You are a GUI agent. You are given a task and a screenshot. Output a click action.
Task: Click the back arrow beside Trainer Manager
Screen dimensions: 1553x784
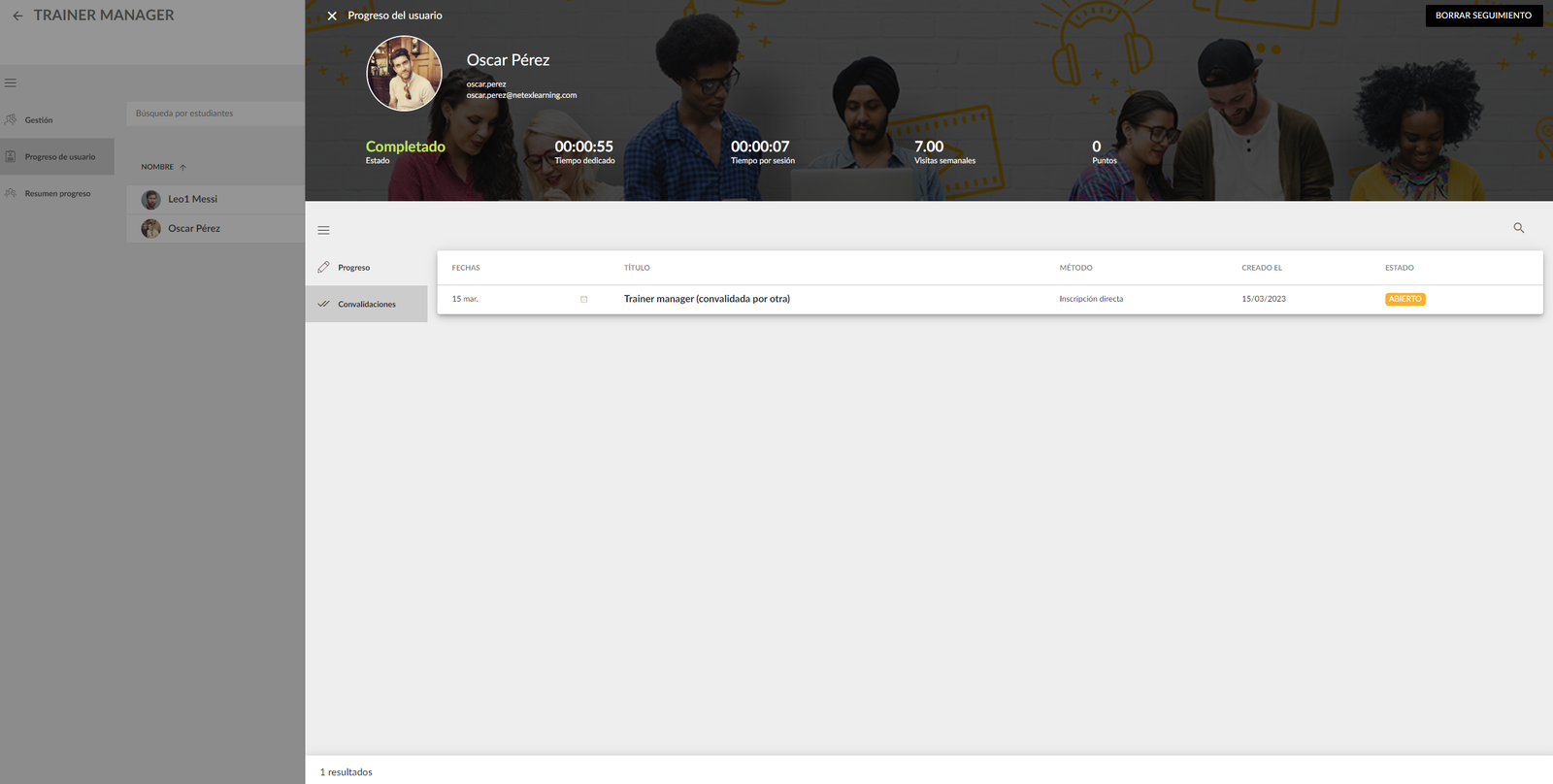[17, 16]
